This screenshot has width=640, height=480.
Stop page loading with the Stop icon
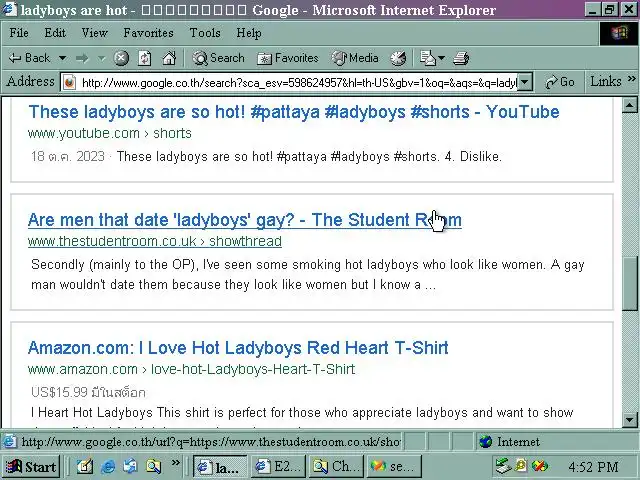121,58
